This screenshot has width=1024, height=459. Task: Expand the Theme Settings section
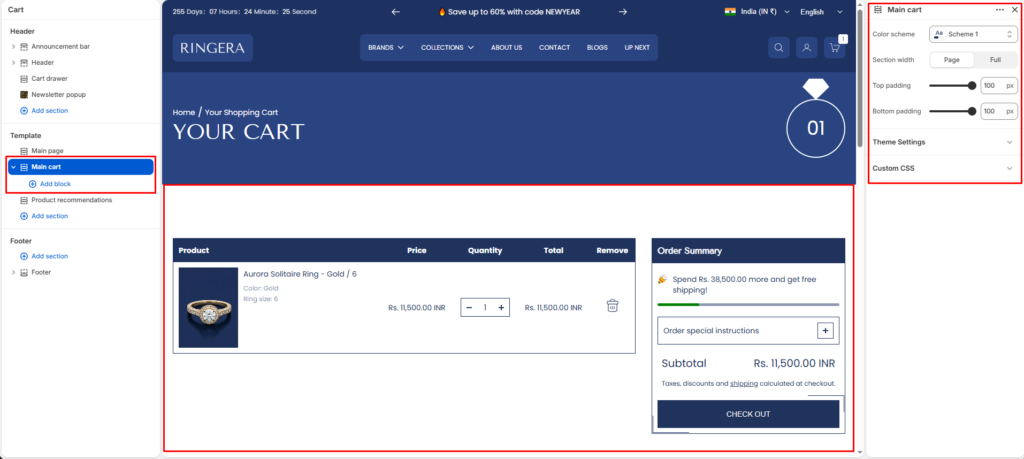pyautogui.click(x=944, y=142)
